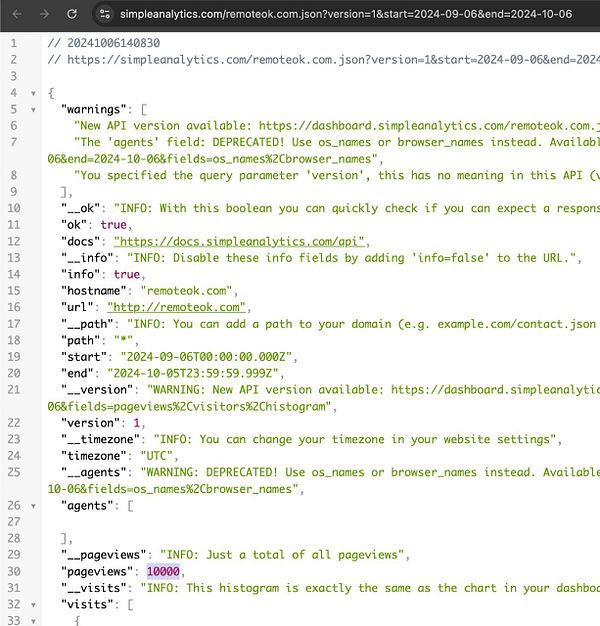
Task: Click the version value 1 on line 22
Action: tap(137, 423)
